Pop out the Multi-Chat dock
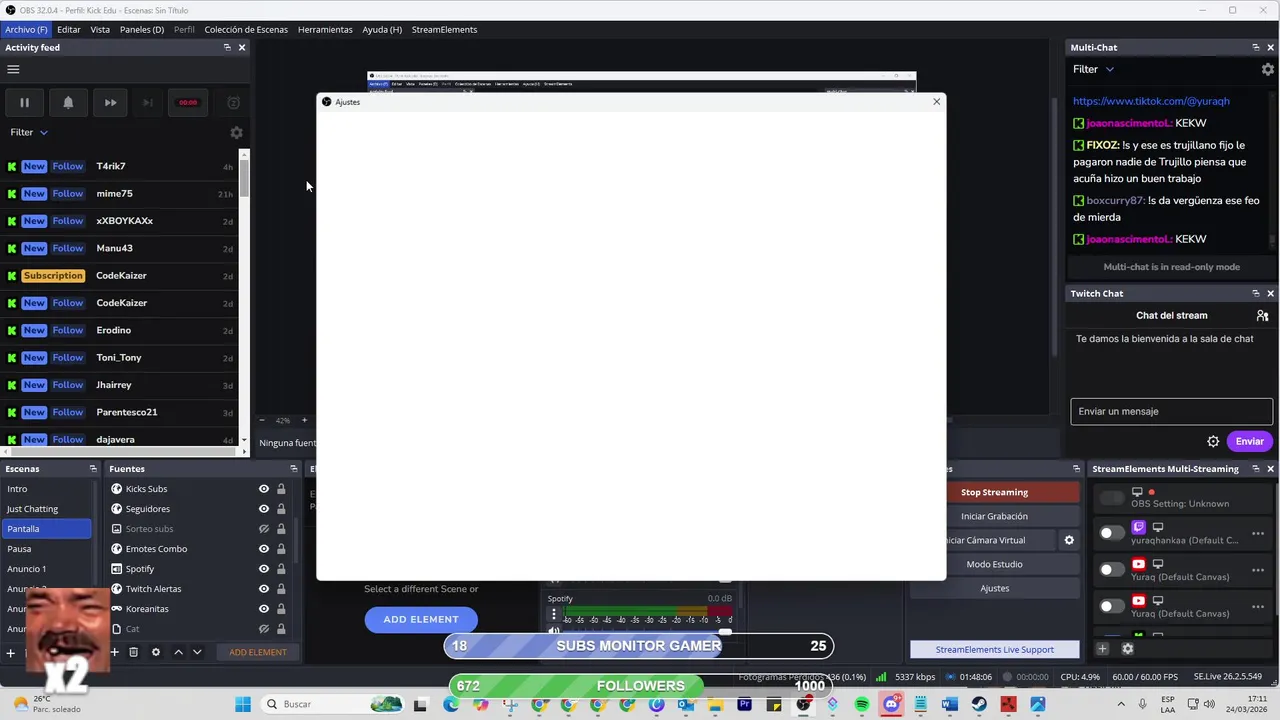1280x720 pixels. click(x=1256, y=47)
